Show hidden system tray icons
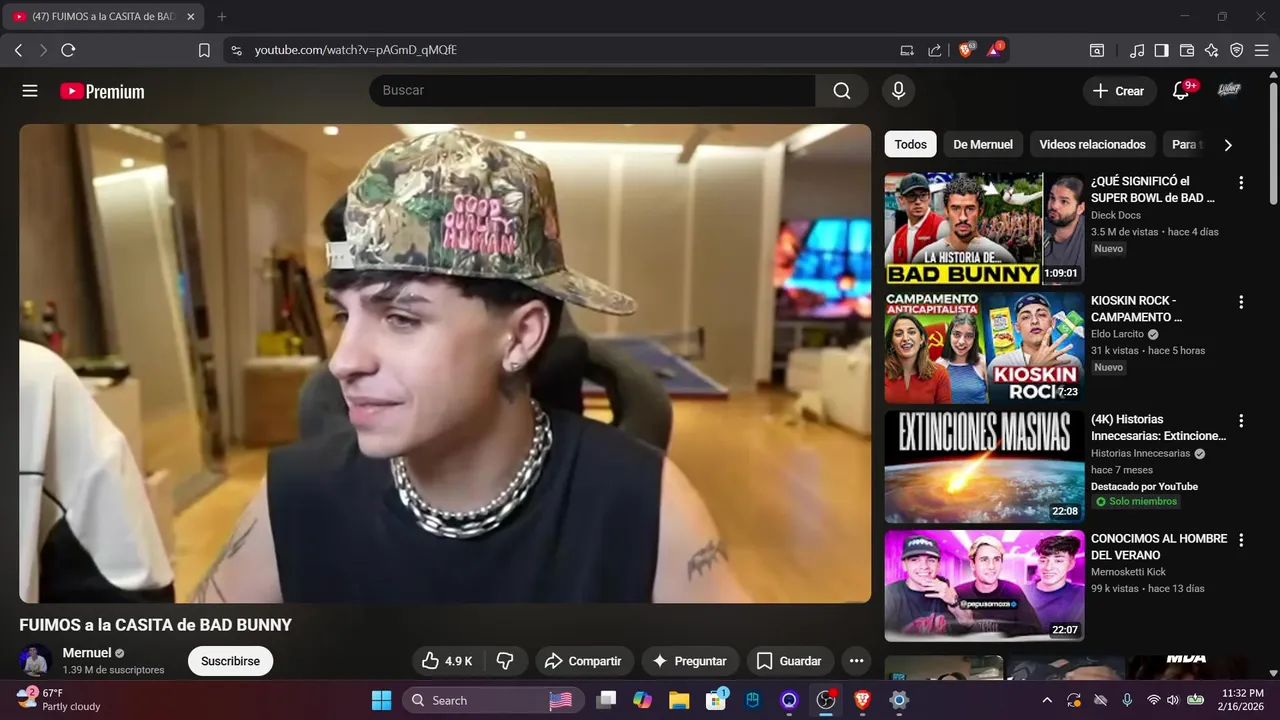 coord(1047,700)
